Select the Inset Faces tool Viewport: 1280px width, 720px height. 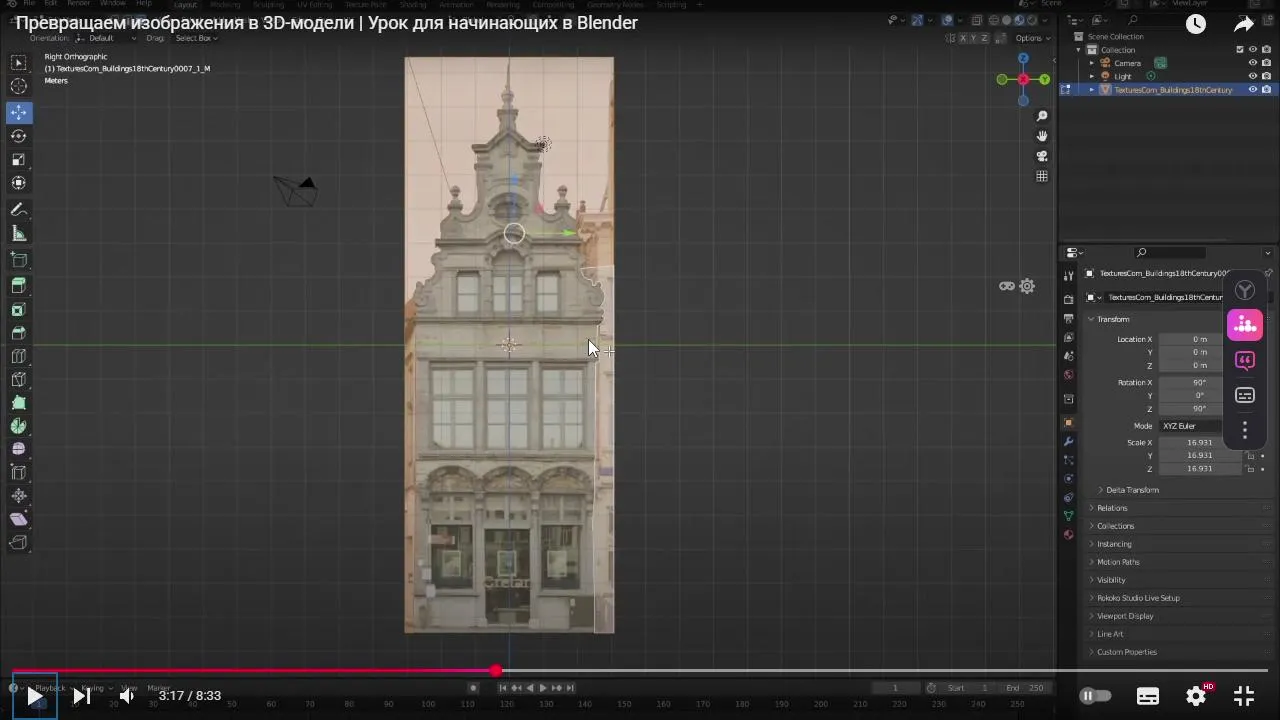coord(19,310)
